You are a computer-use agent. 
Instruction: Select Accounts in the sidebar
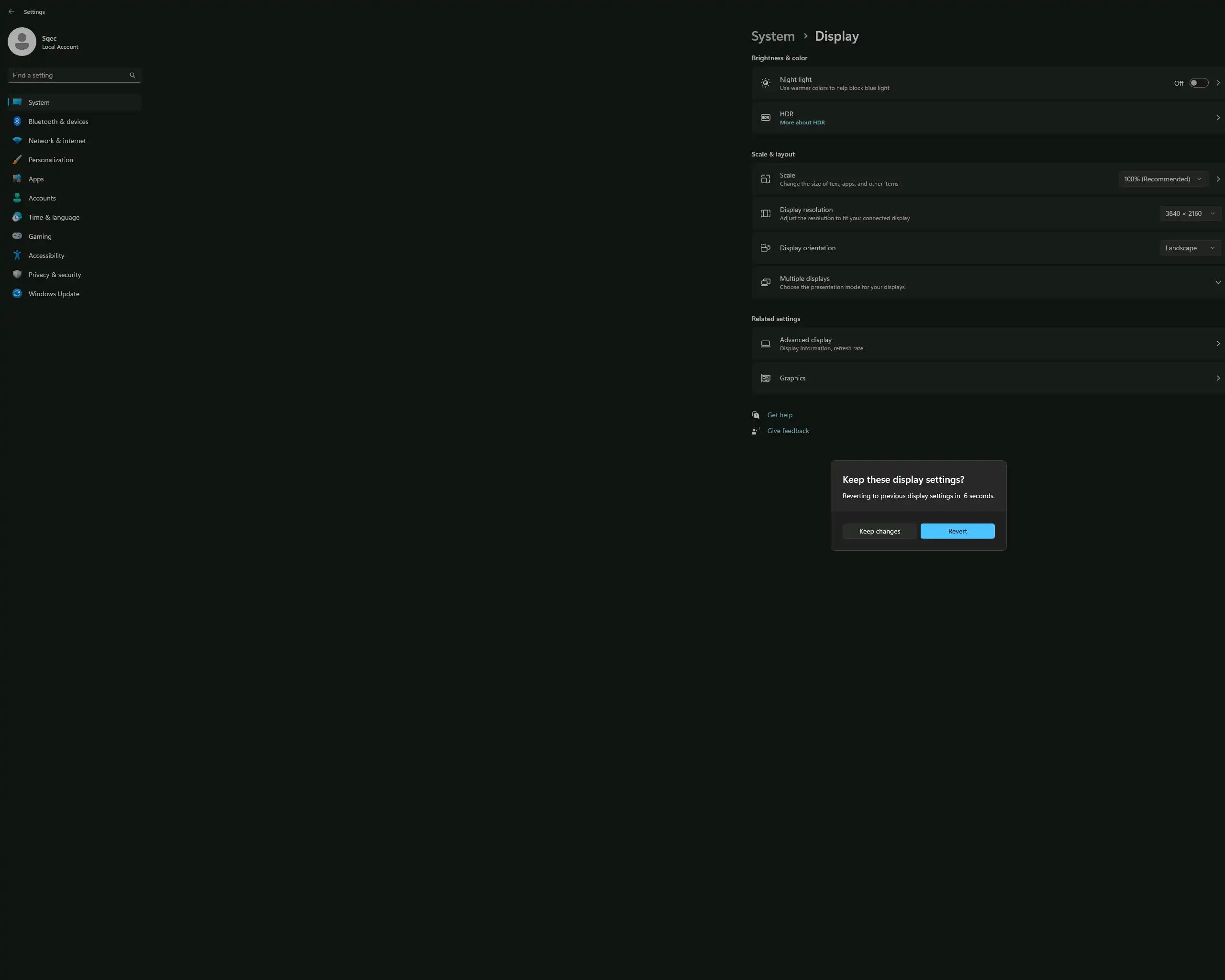(x=42, y=198)
